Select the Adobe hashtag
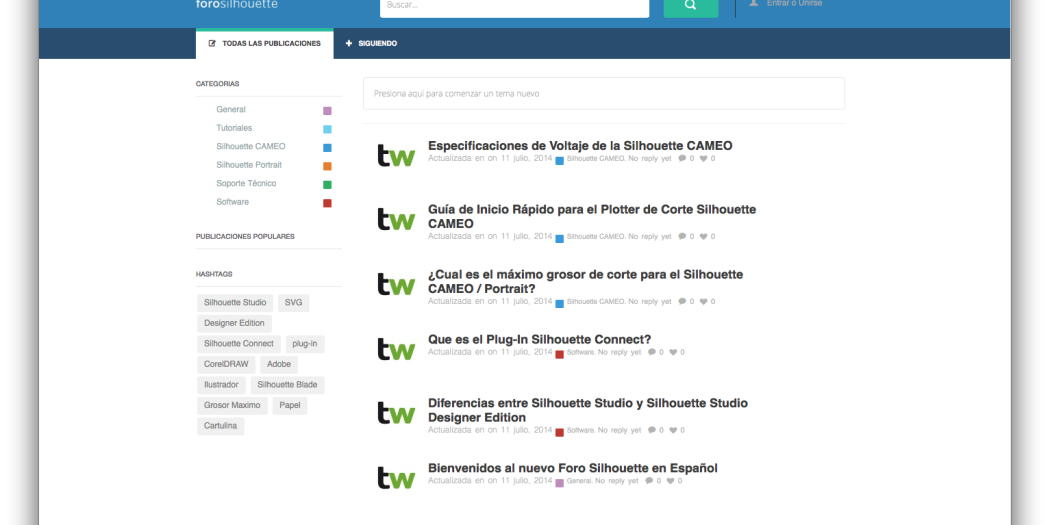The height and width of the screenshot is (525, 1050). pyautogui.click(x=279, y=364)
